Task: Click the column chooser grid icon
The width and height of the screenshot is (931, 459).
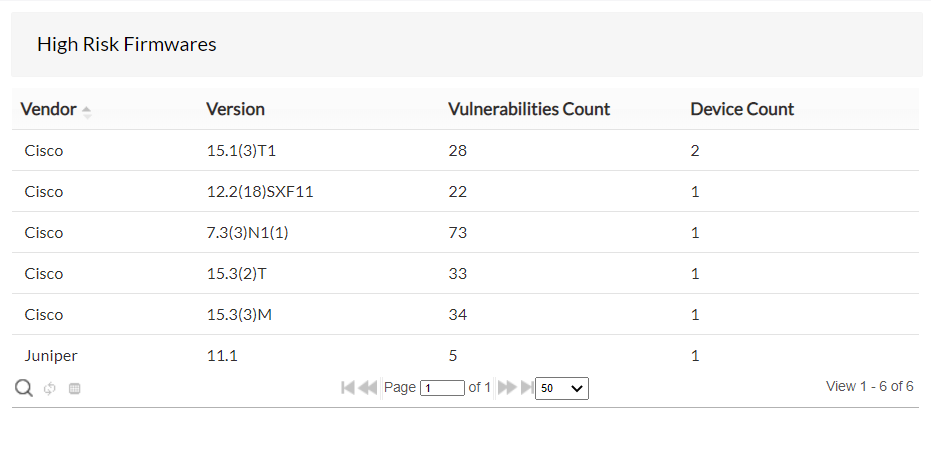Action: [x=74, y=388]
